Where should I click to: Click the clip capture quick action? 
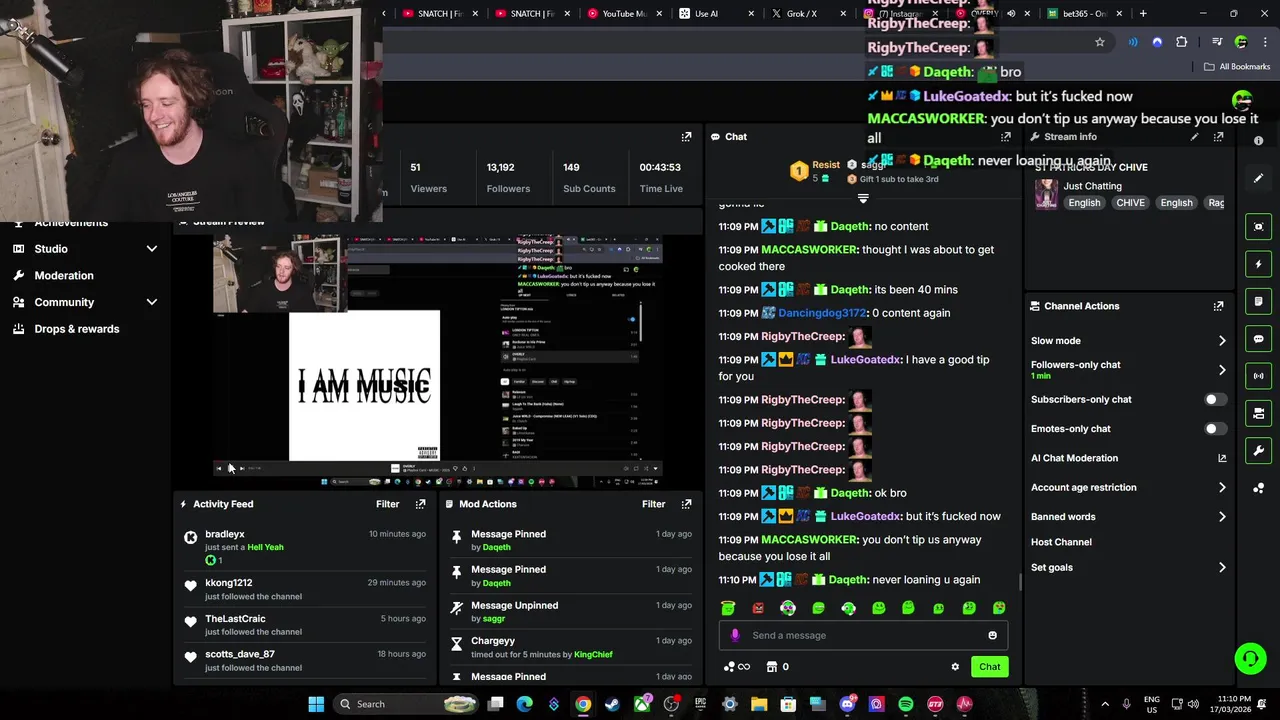(1259, 227)
